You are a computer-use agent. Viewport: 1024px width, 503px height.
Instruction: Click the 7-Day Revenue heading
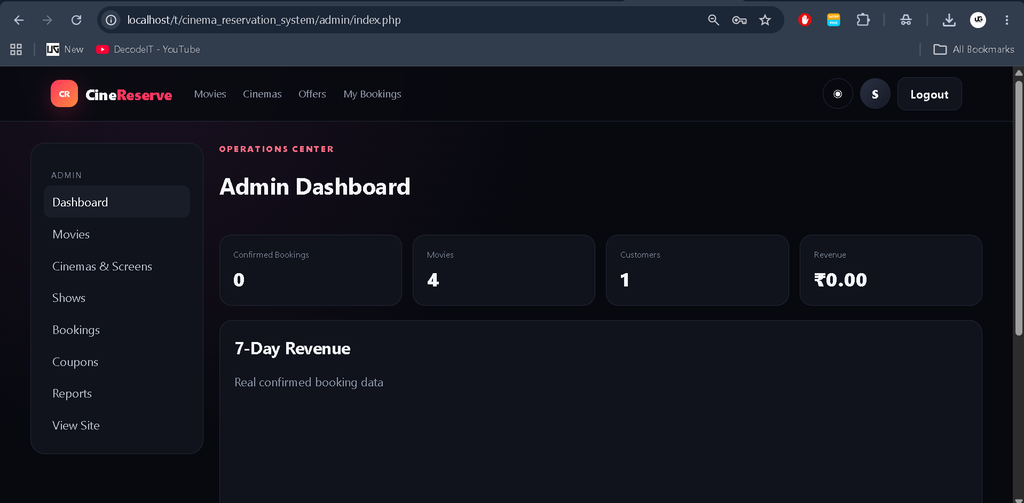coord(293,349)
